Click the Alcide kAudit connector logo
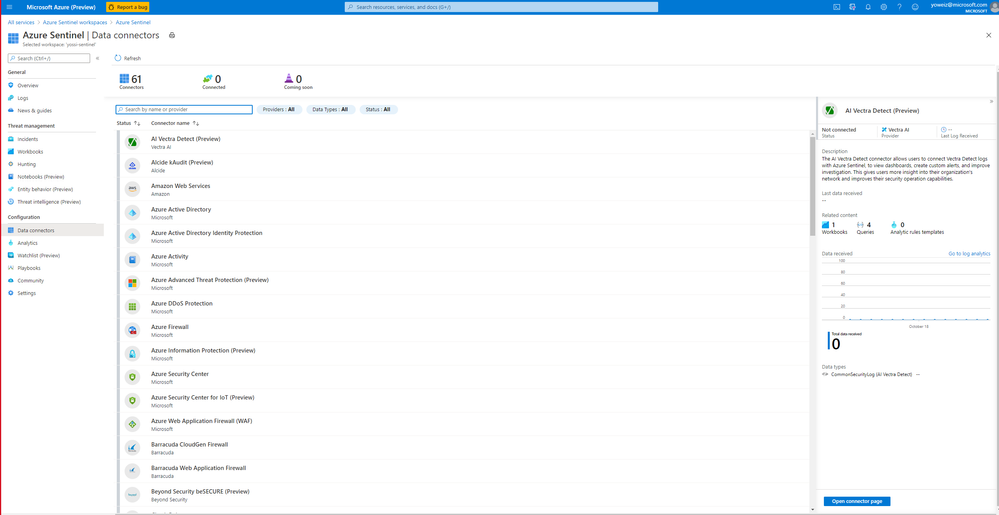Viewport: 999px width, 515px height. tap(133, 166)
